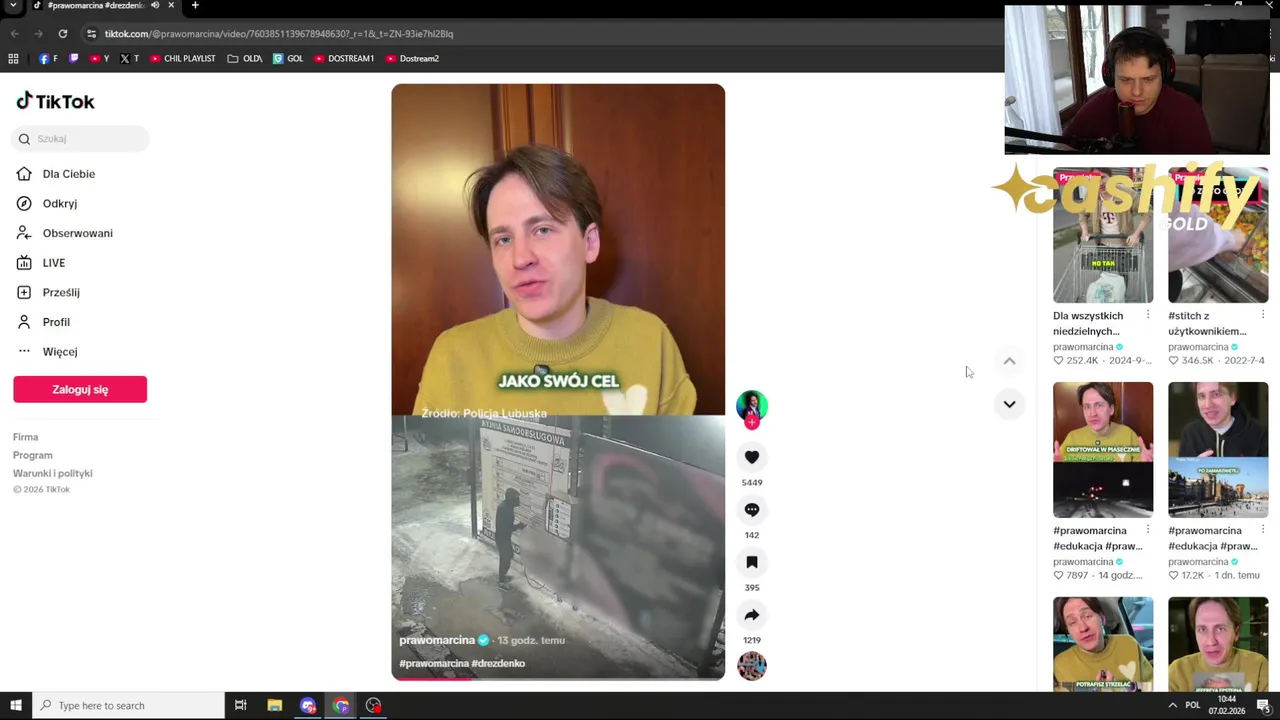1280x720 pixels.
Task: Follow the creator via the red plus badge
Action: (752, 423)
